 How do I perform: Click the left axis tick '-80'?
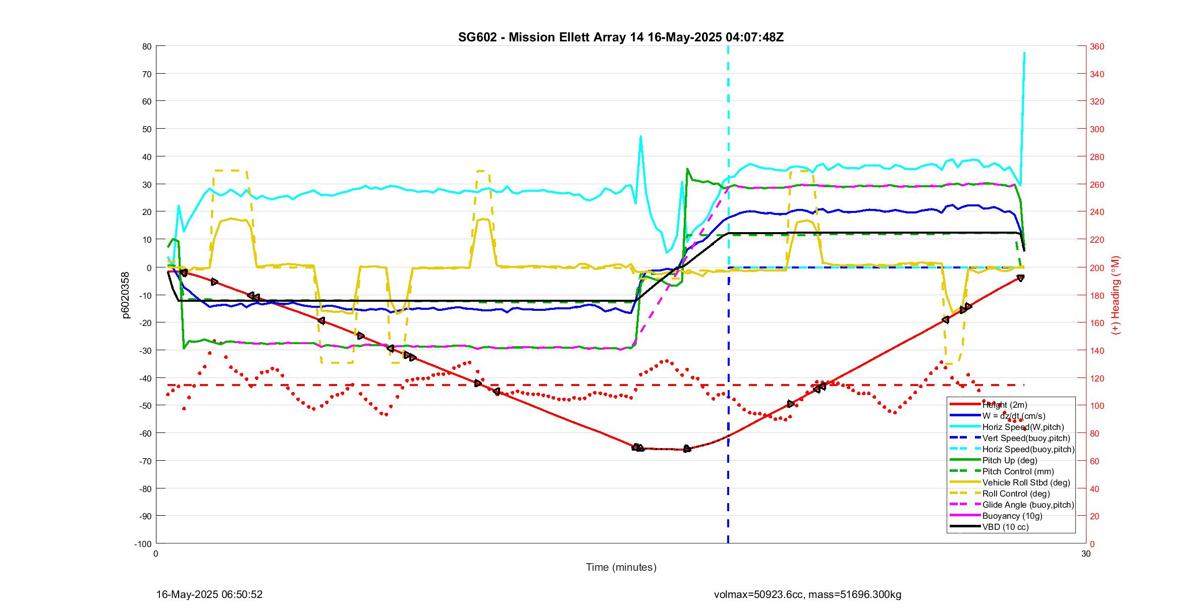[144, 488]
